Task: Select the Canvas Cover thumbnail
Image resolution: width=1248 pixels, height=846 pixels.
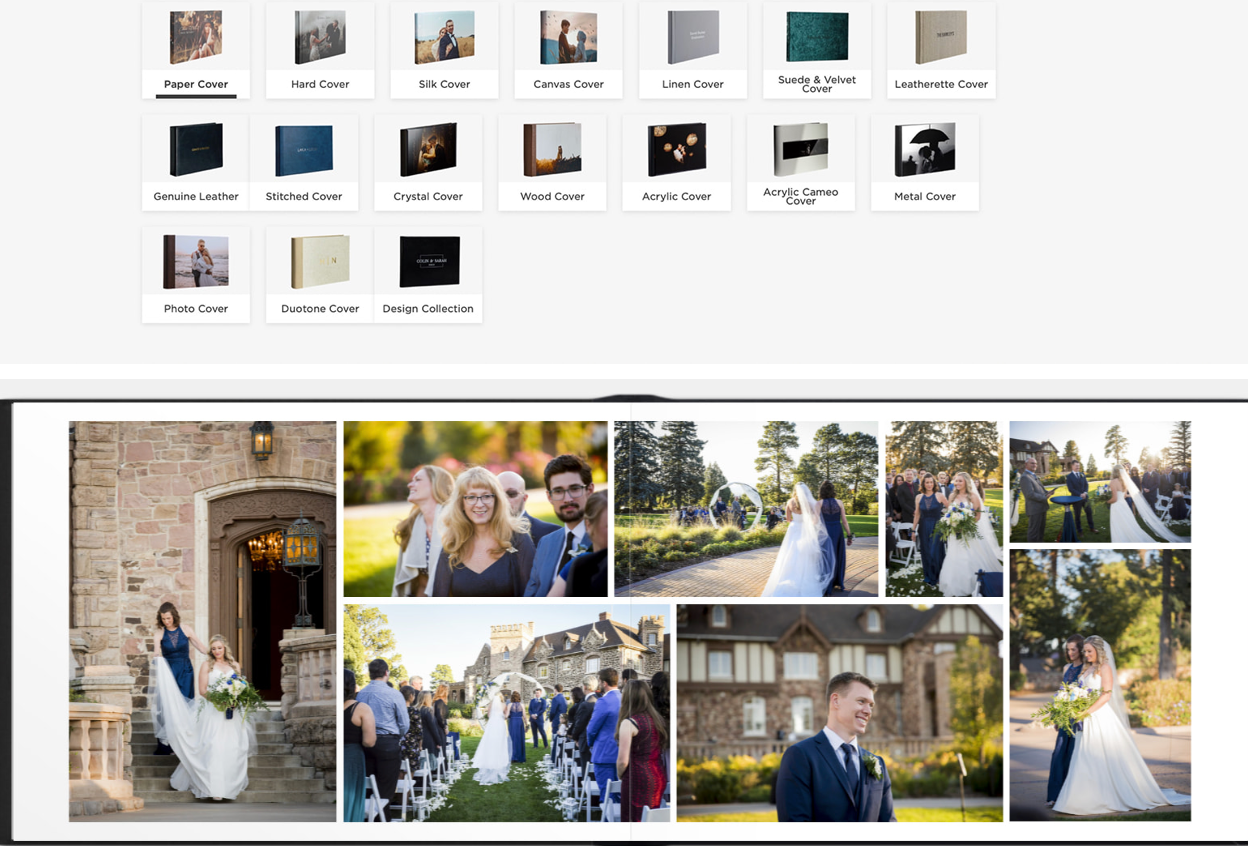Action: pyautogui.click(x=568, y=50)
